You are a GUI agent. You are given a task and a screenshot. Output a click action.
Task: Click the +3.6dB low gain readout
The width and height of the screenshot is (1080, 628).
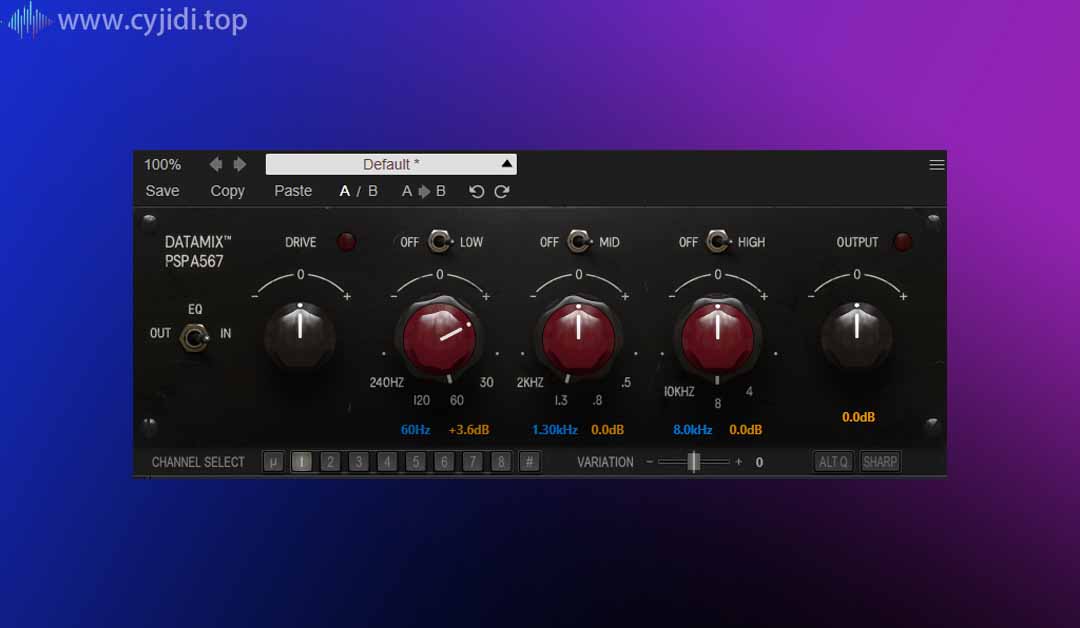[468, 430]
